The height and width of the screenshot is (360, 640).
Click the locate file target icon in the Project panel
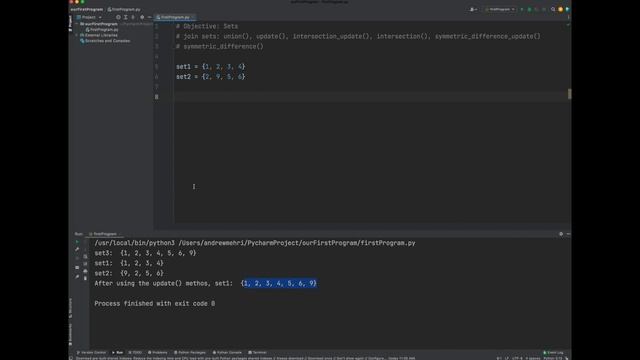(118, 17)
